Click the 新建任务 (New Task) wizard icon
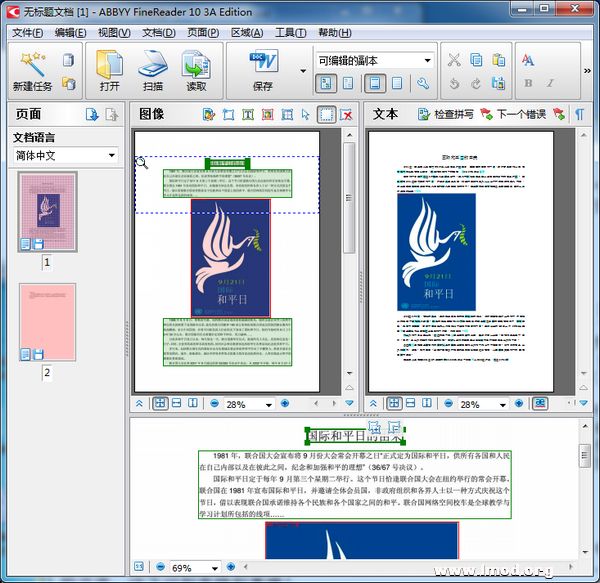 pos(31,66)
